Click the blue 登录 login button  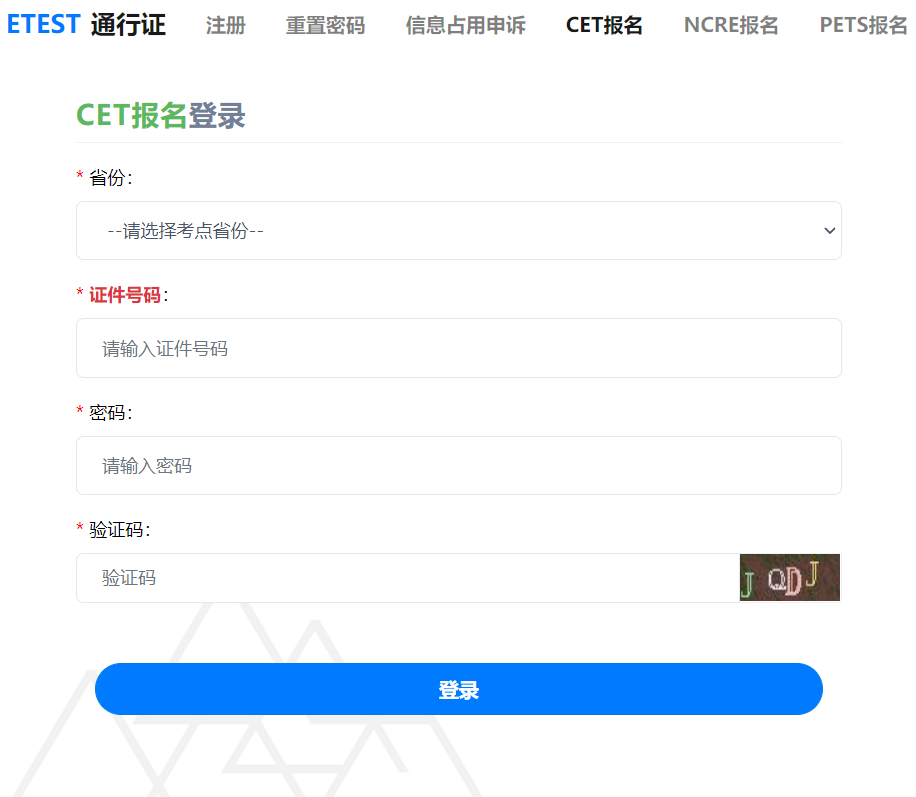coord(459,689)
